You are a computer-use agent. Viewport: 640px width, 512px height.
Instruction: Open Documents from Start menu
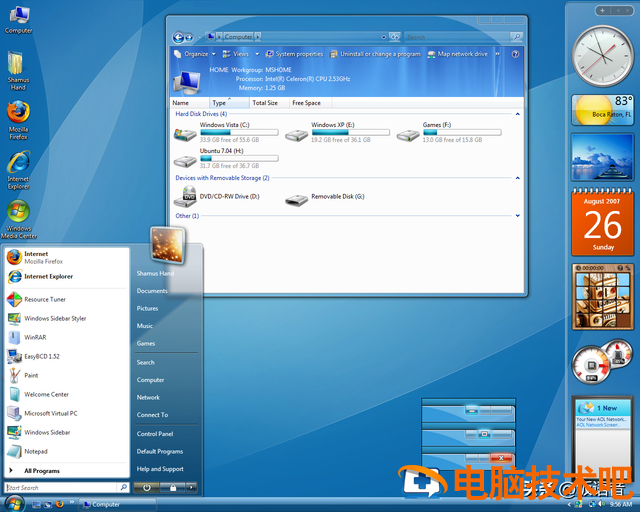[x=152, y=291]
